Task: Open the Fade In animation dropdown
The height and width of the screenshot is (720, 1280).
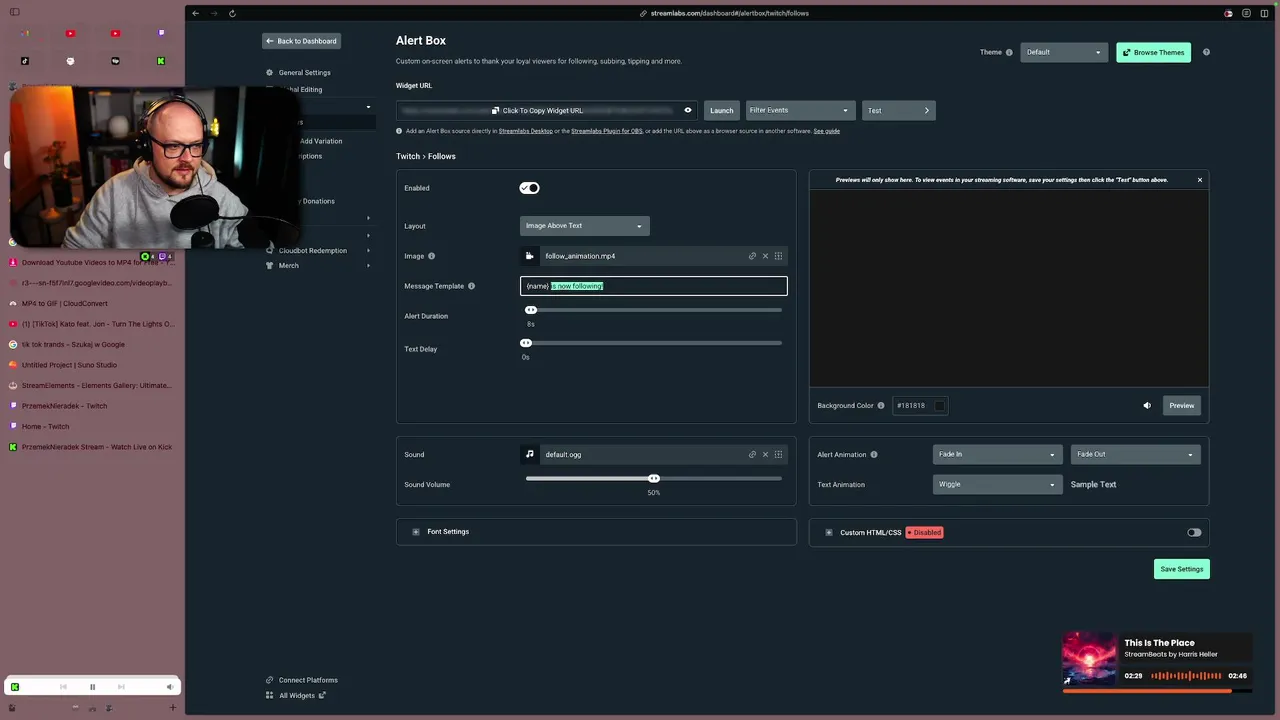Action: click(996, 454)
